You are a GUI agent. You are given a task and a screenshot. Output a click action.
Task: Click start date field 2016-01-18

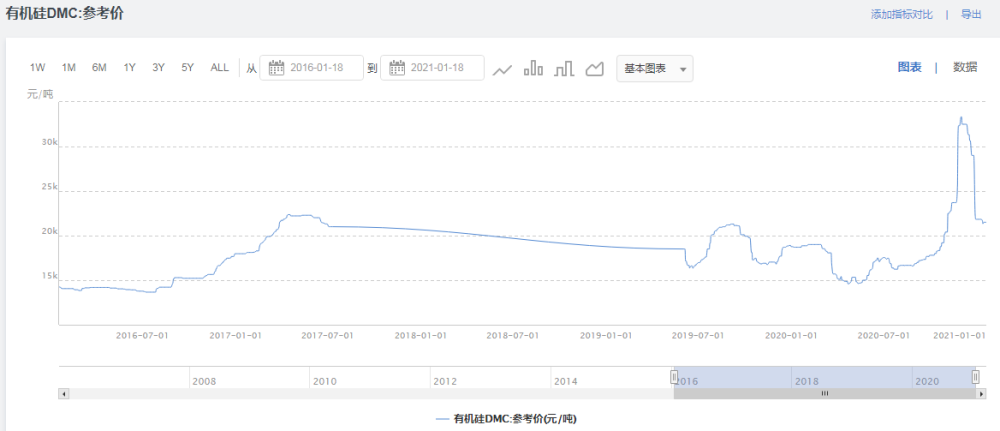pos(312,68)
